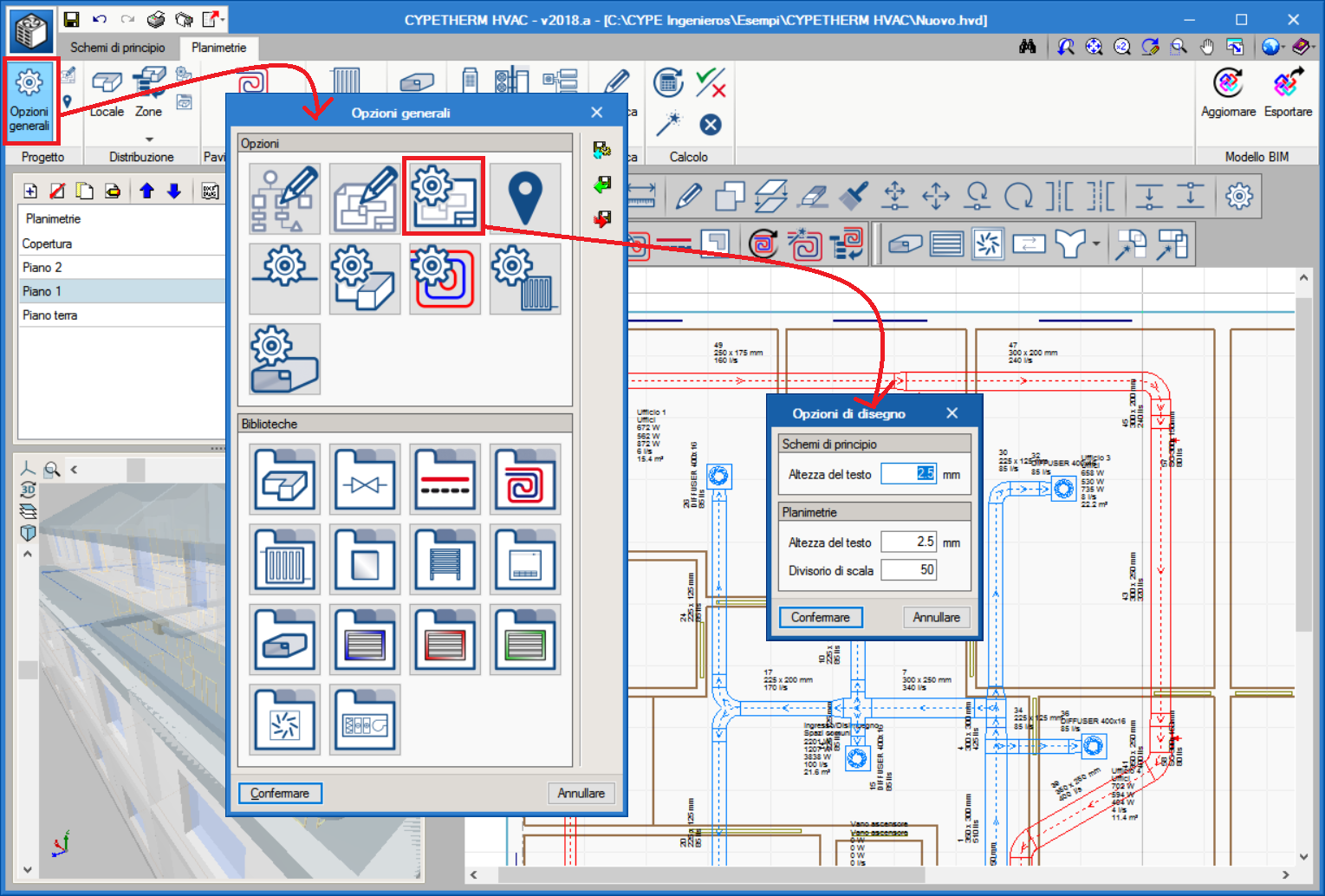1325x896 pixels.
Task: Open underfloor heating options gear icon
Action: click(x=445, y=278)
